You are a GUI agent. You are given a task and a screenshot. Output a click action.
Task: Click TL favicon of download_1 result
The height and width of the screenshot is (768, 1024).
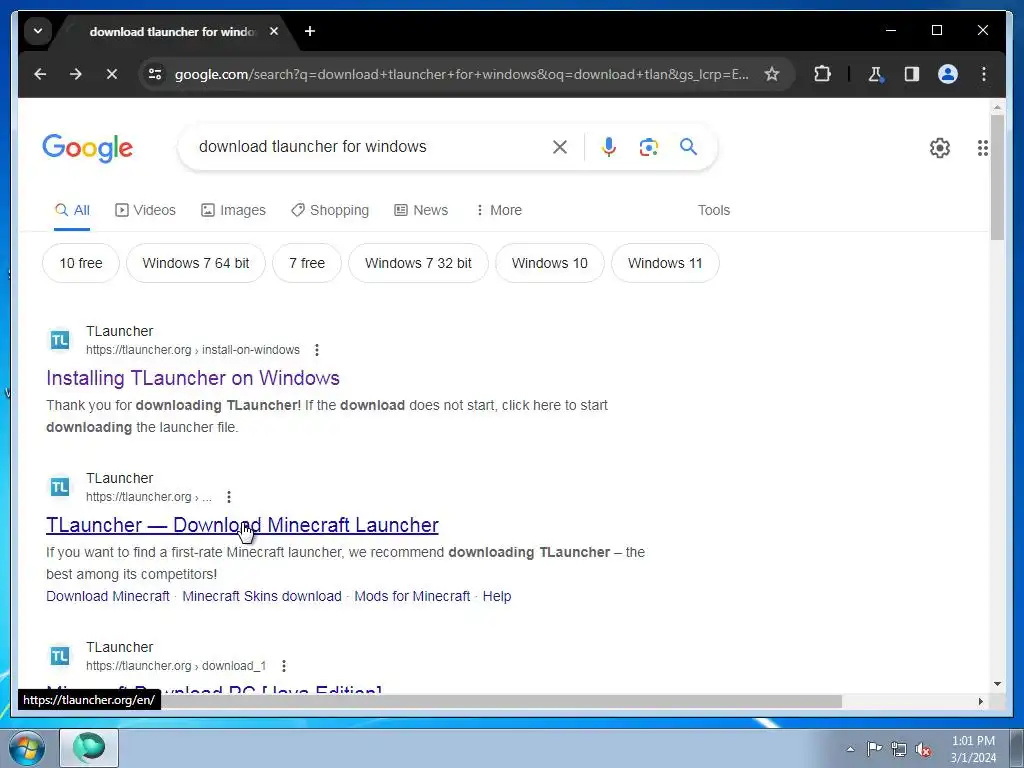pyautogui.click(x=60, y=656)
